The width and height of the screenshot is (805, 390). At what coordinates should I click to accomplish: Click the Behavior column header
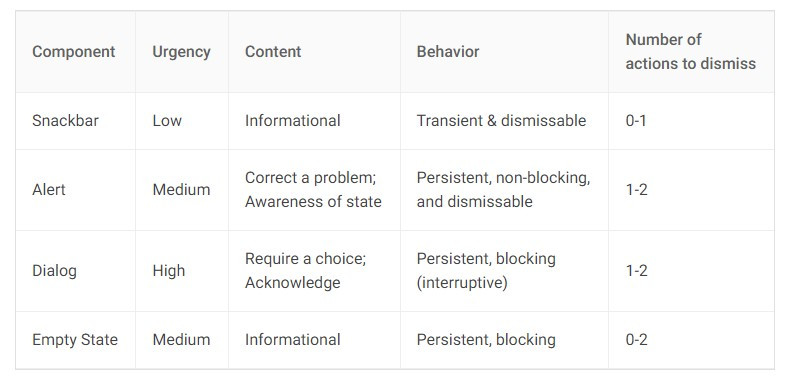448,52
